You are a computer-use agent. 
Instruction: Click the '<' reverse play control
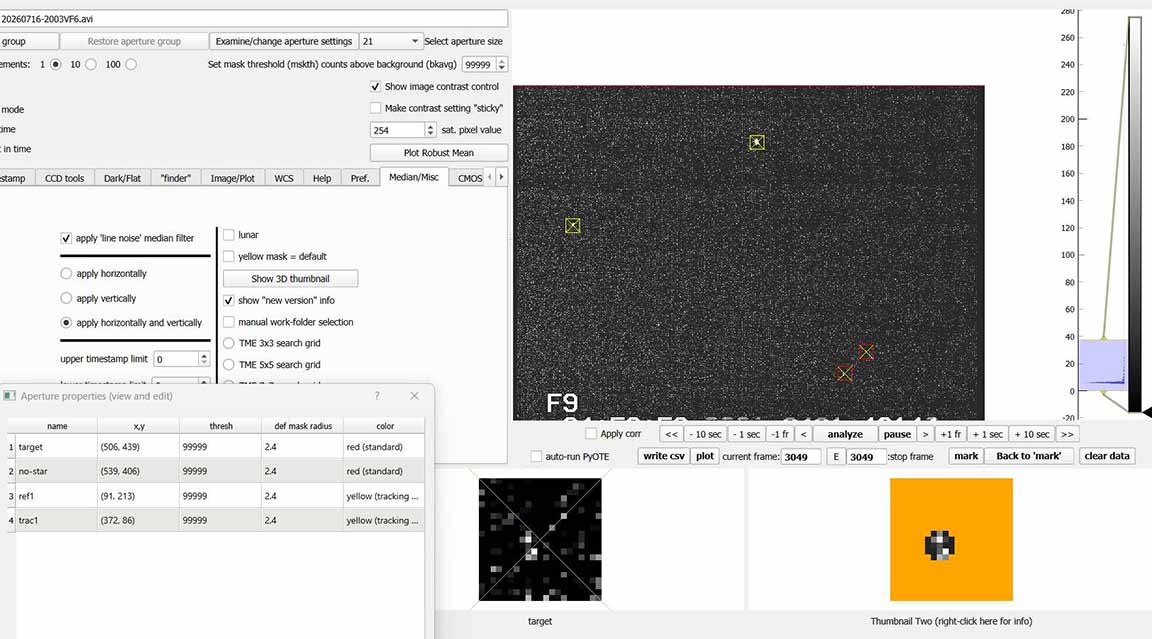(803, 434)
